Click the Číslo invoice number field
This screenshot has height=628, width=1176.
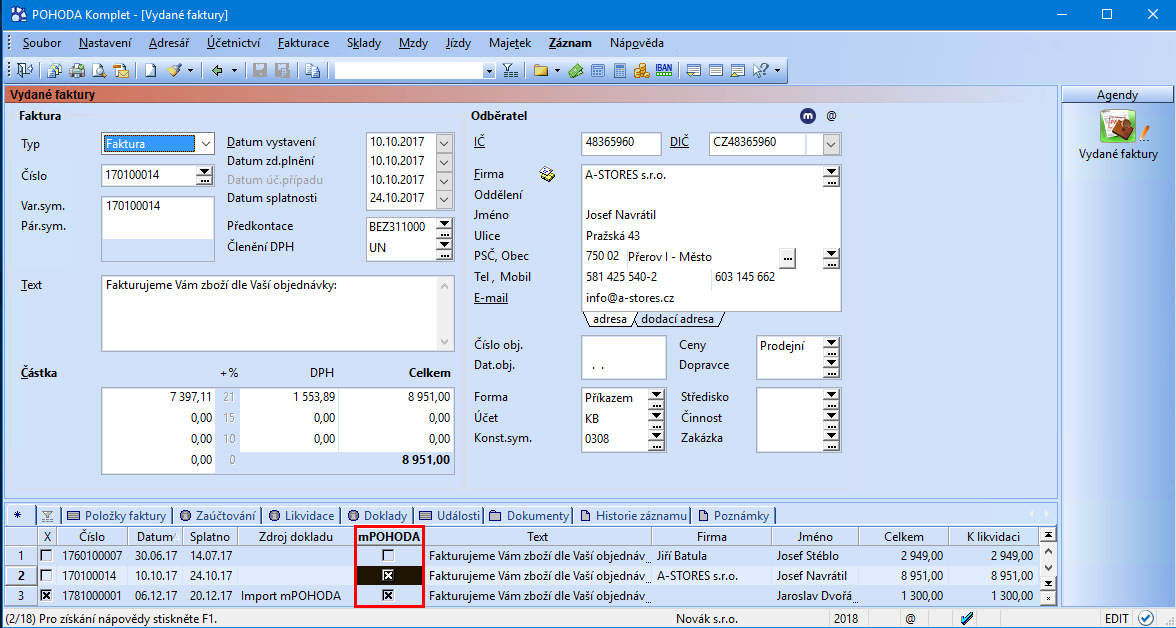[148, 176]
